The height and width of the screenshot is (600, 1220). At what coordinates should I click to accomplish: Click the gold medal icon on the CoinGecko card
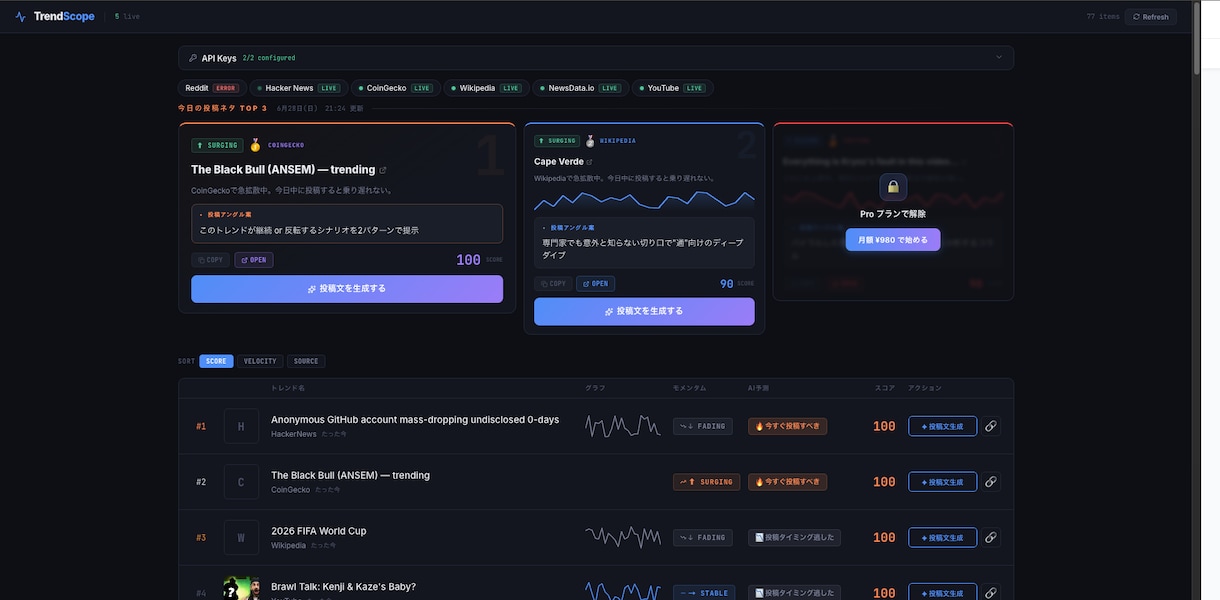255,145
